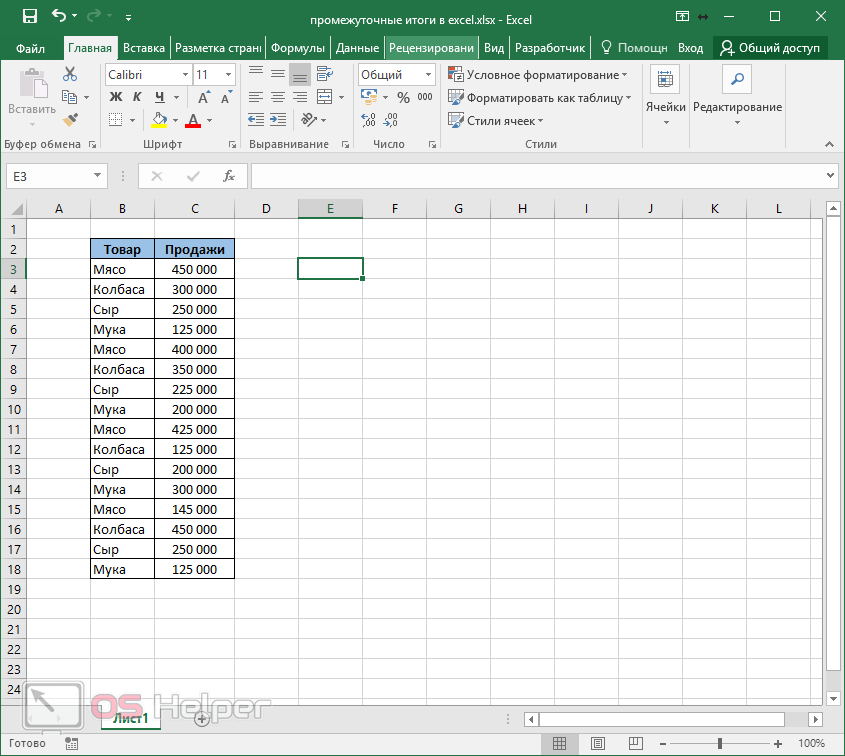Click Increase Decimal icon

pos(369,120)
